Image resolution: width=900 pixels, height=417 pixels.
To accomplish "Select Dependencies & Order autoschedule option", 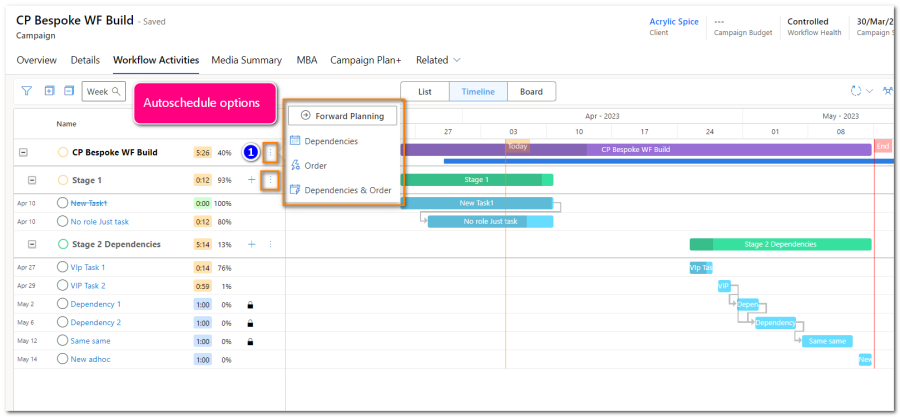I will tap(346, 190).
